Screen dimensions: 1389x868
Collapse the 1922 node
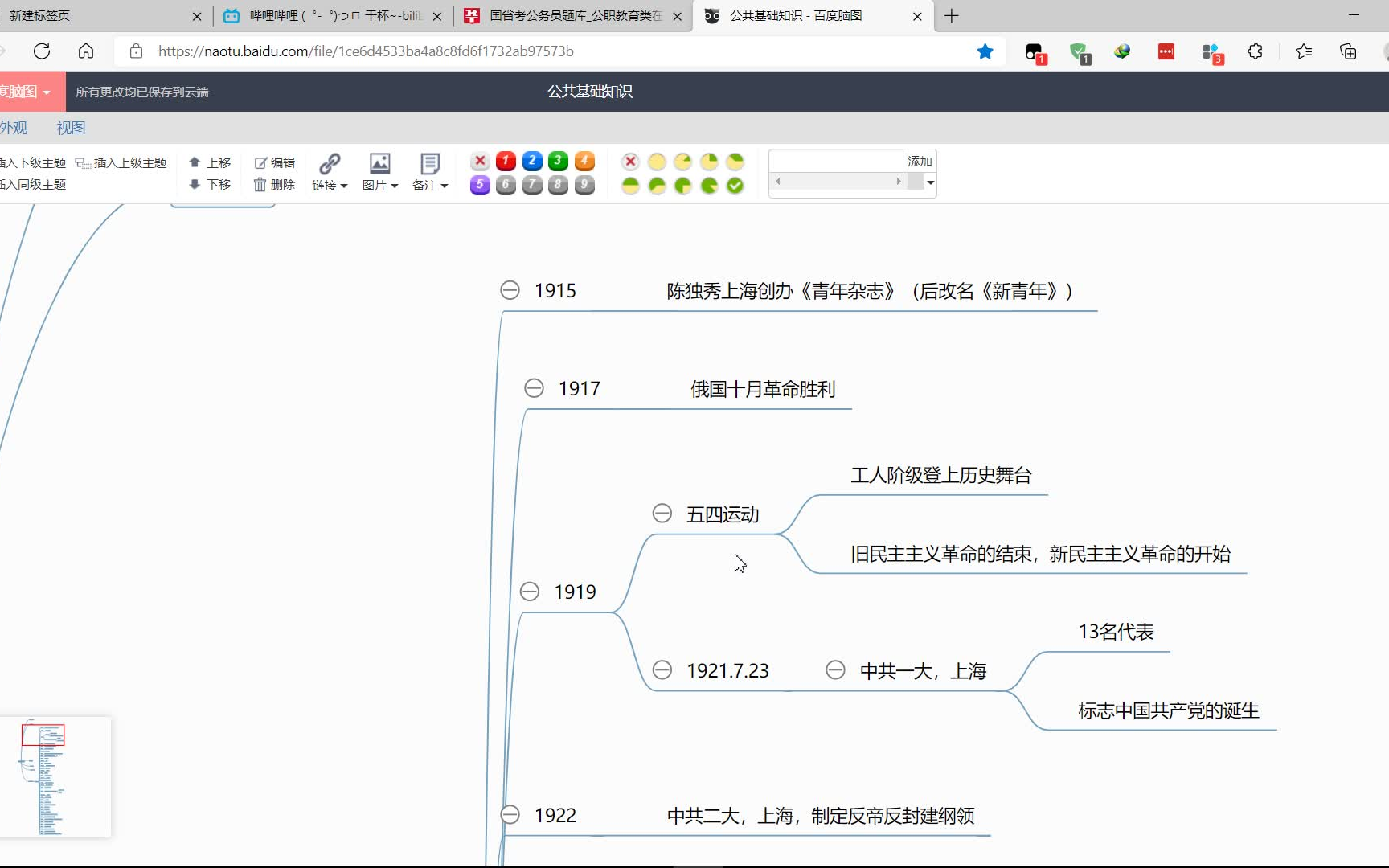510,814
